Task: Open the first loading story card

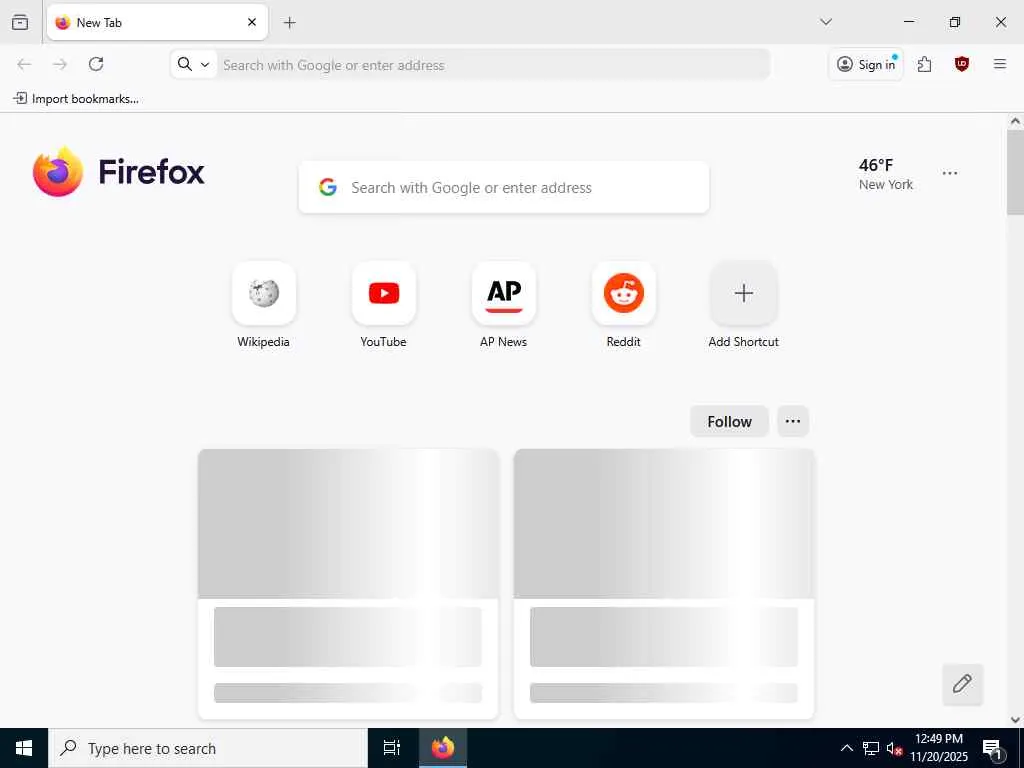Action: pos(348,584)
